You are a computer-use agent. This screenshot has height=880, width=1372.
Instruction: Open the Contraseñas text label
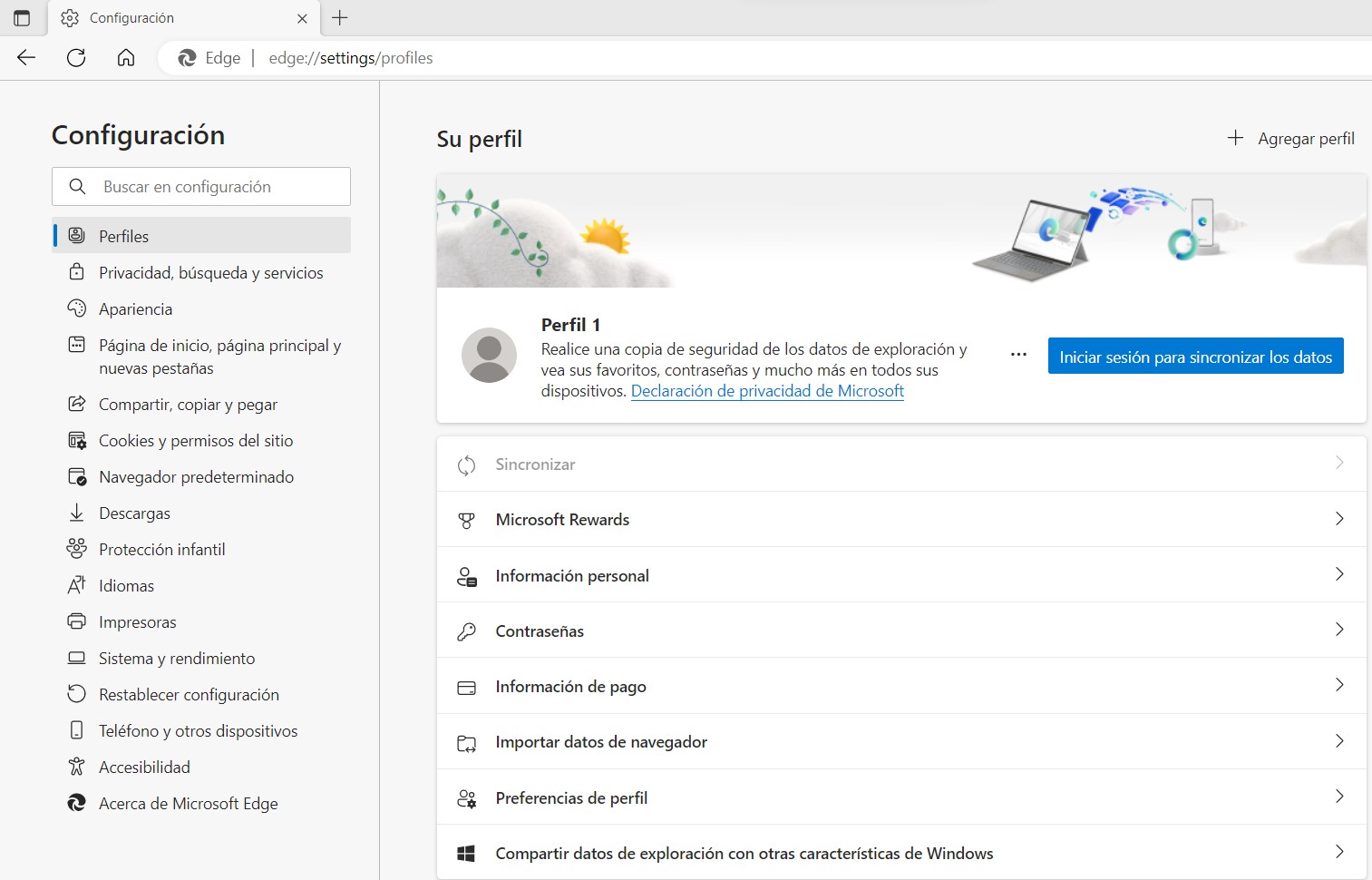(540, 631)
